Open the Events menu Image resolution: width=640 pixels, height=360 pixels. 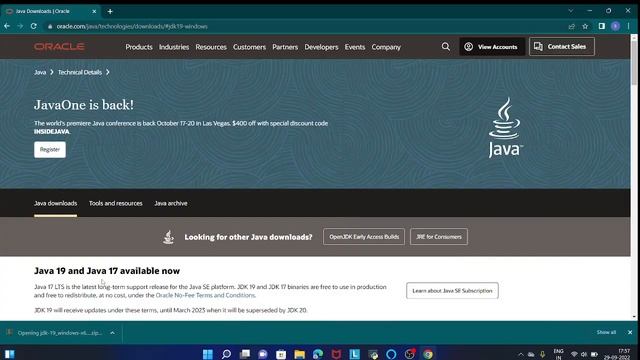355,47
